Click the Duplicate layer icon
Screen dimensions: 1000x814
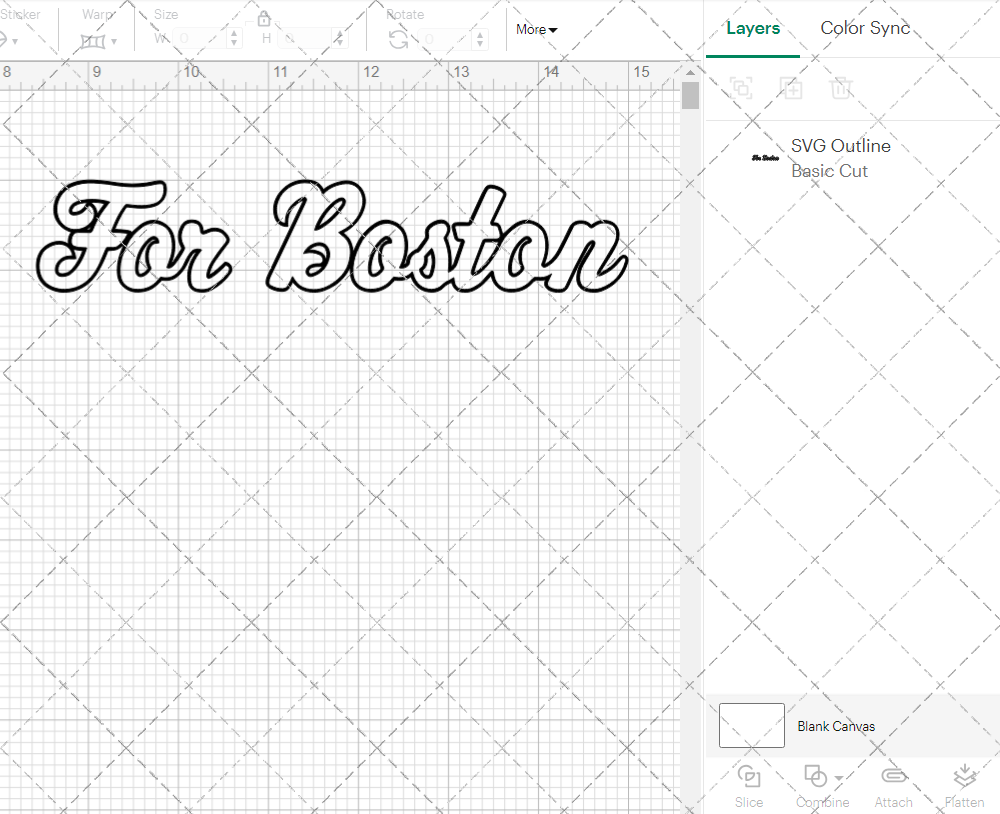point(791,88)
